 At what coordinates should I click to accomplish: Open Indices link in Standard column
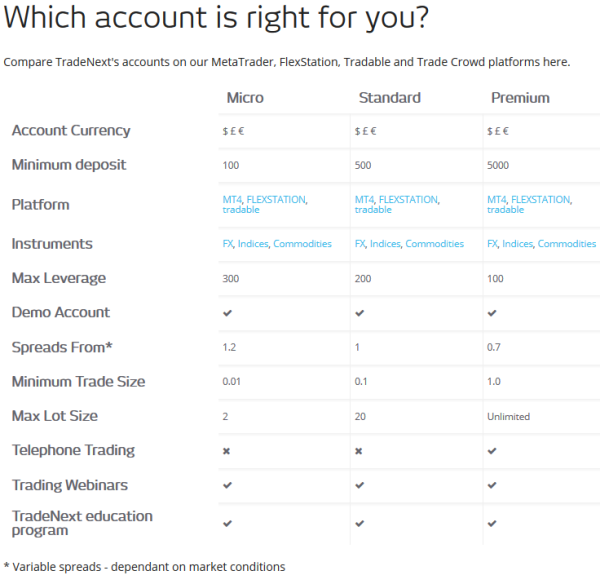click(x=385, y=244)
